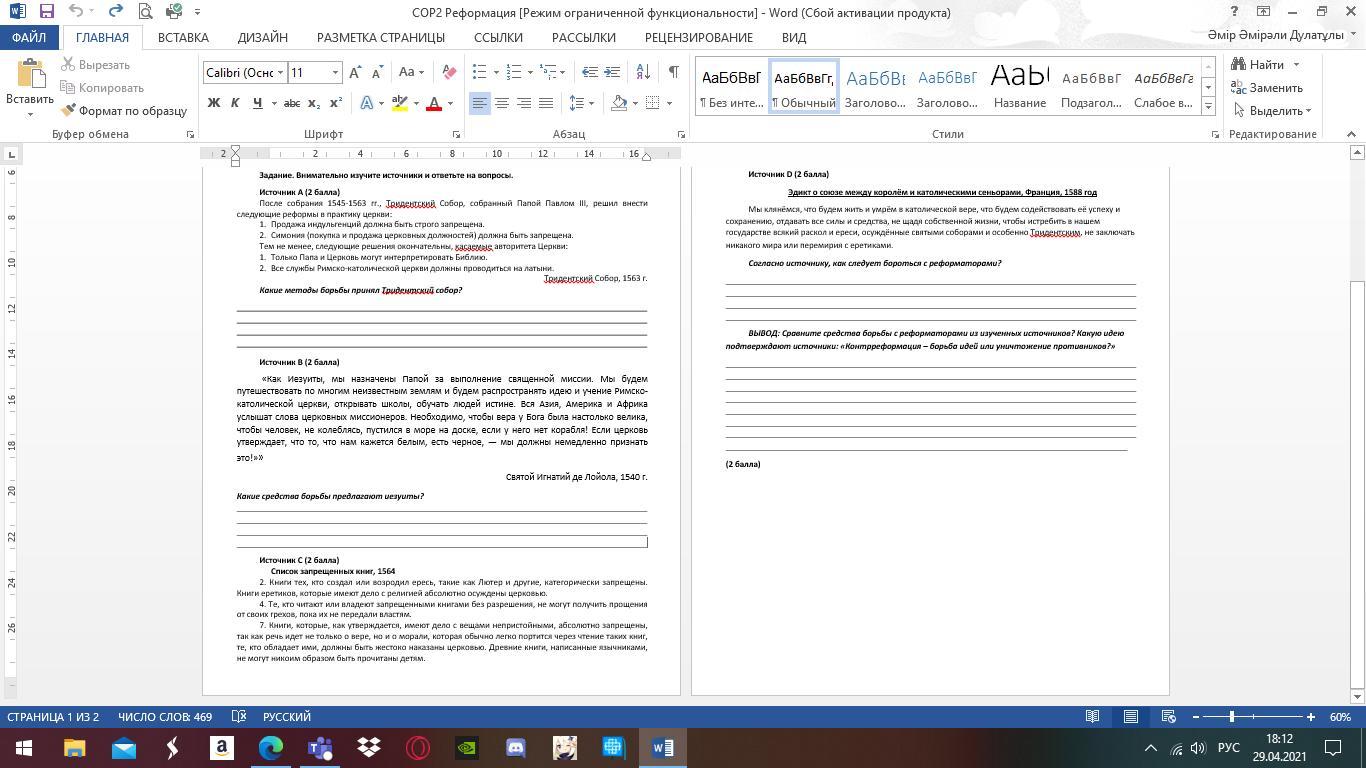Clear all formatting from the selection

click(x=449, y=72)
